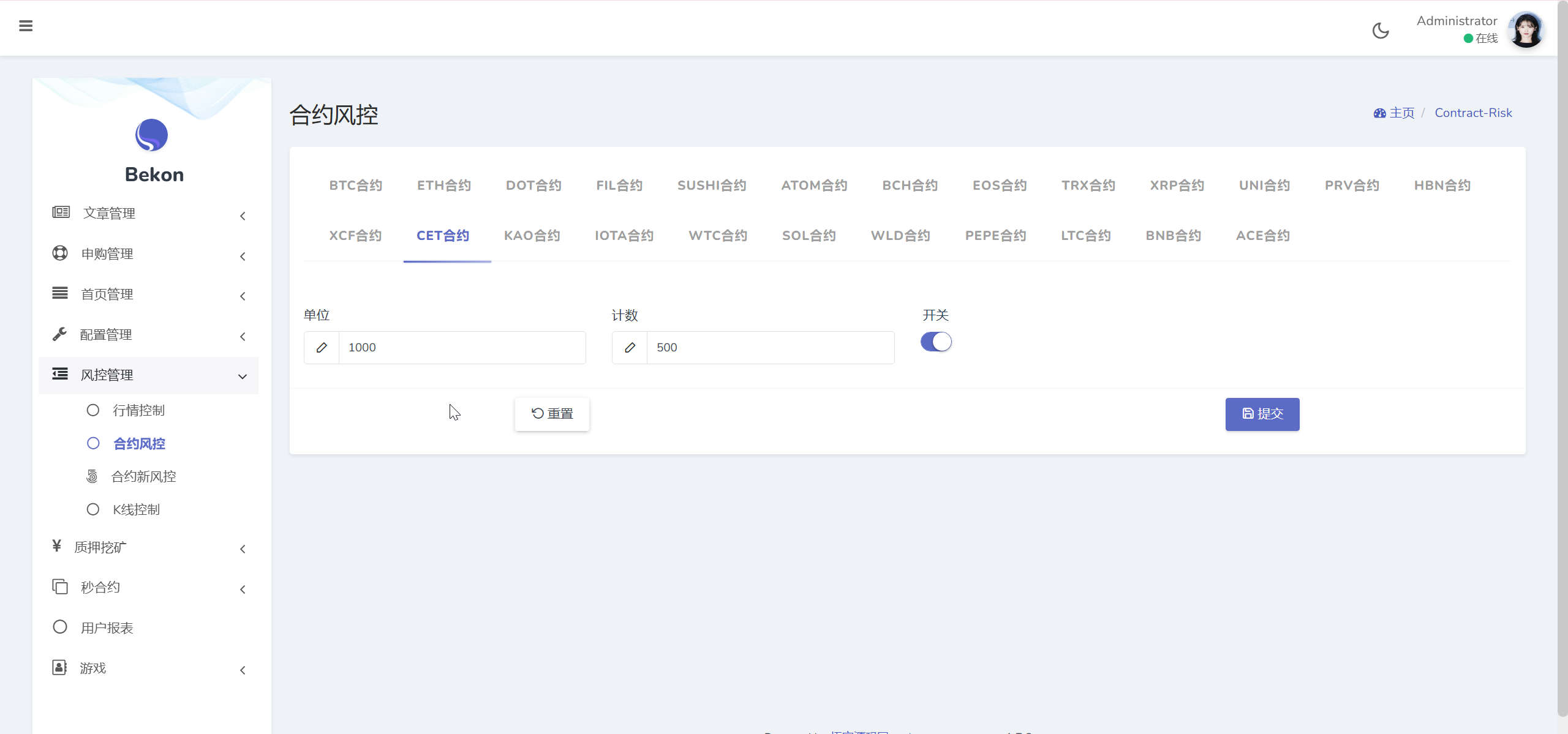Click the 秒合约 copy icon in sidebar
This screenshot has height=734, width=1568.
pyautogui.click(x=59, y=586)
